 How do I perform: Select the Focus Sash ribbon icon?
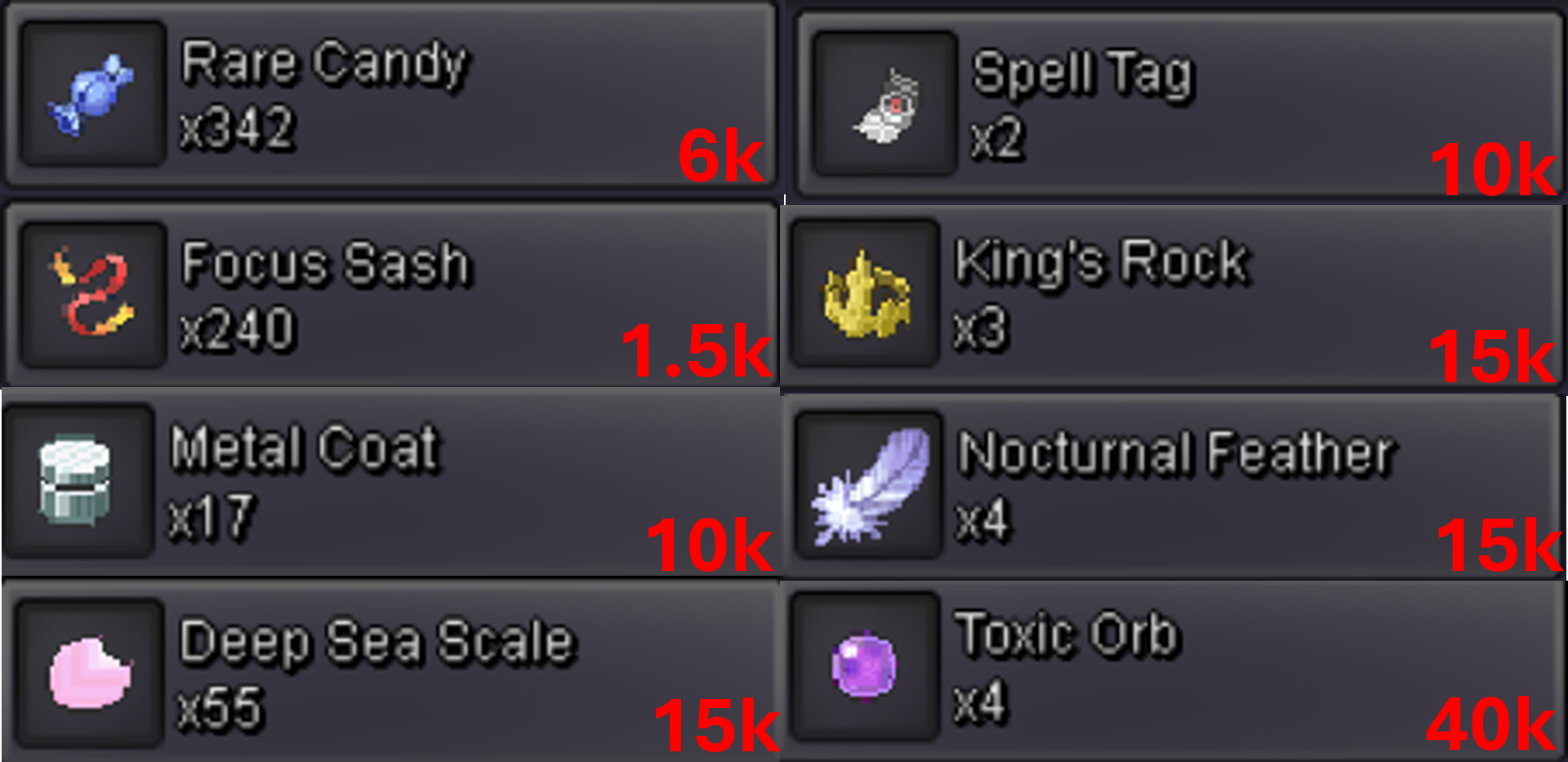pos(92,292)
